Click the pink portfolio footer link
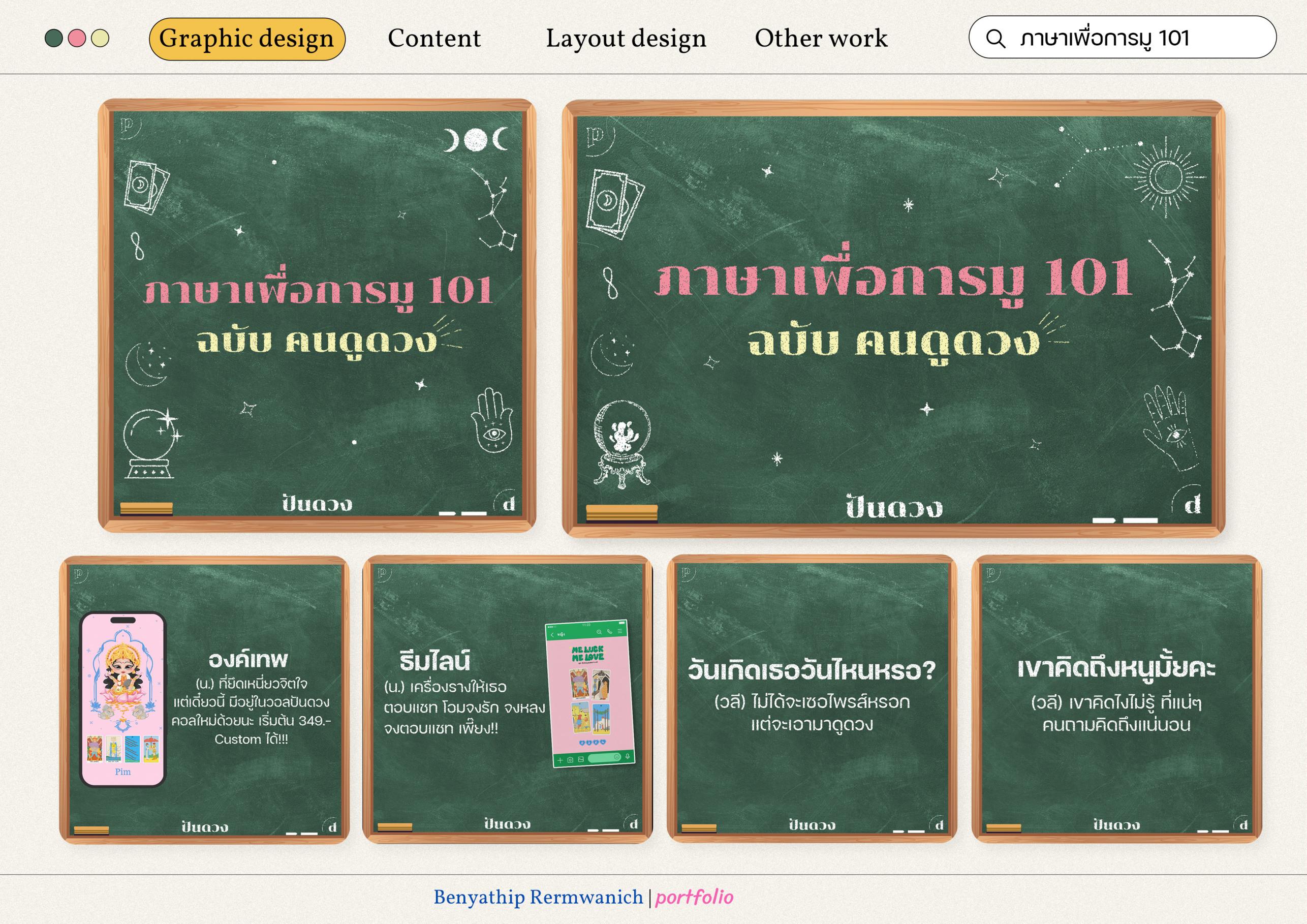This screenshot has width=1307, height=924. 694,898
